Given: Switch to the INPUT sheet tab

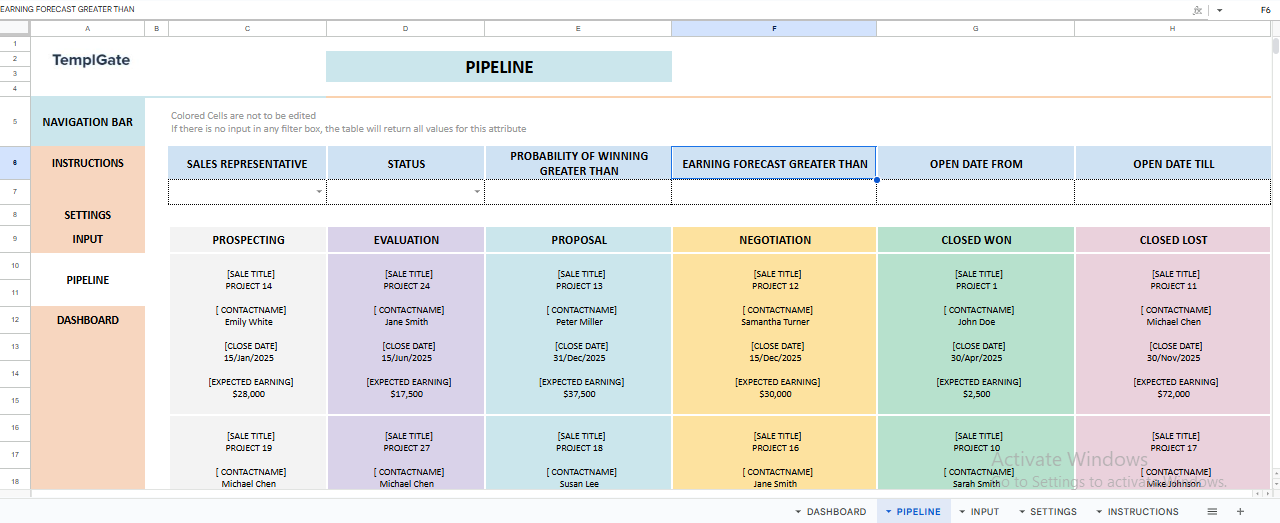Looking at the screenshot, I should coord(985,512).
